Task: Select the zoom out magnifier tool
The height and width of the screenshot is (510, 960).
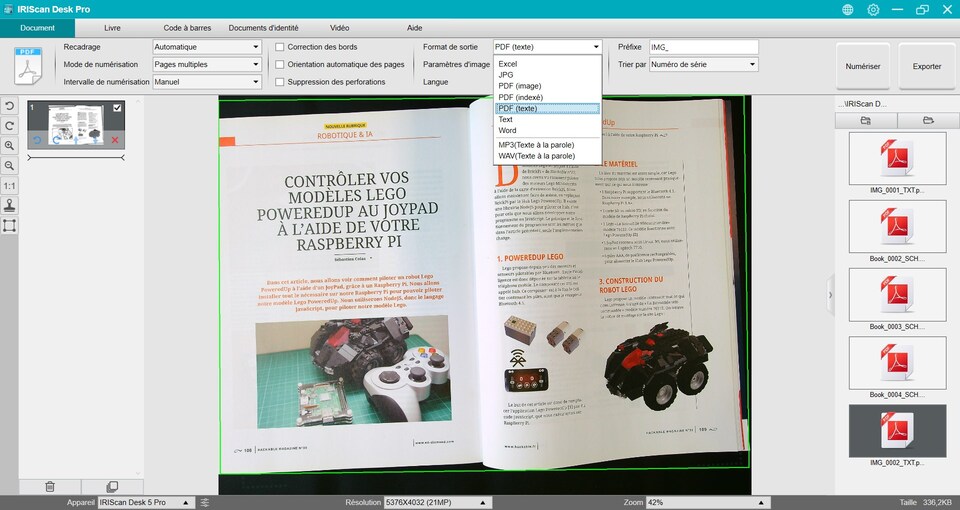Action: tap(9, 165)
